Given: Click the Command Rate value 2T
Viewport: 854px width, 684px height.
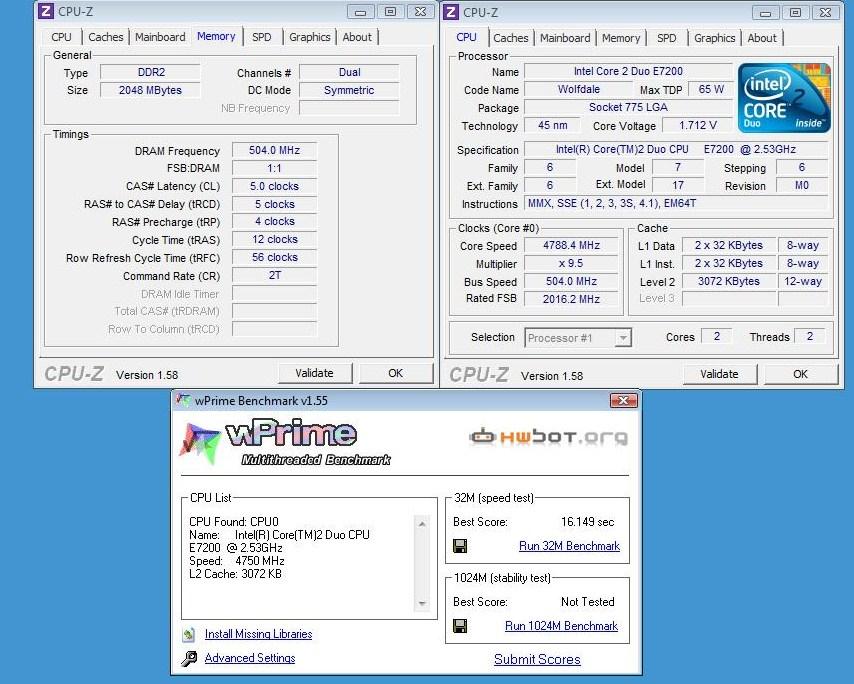Looking at the screenshot, I should tap(274, 275).
